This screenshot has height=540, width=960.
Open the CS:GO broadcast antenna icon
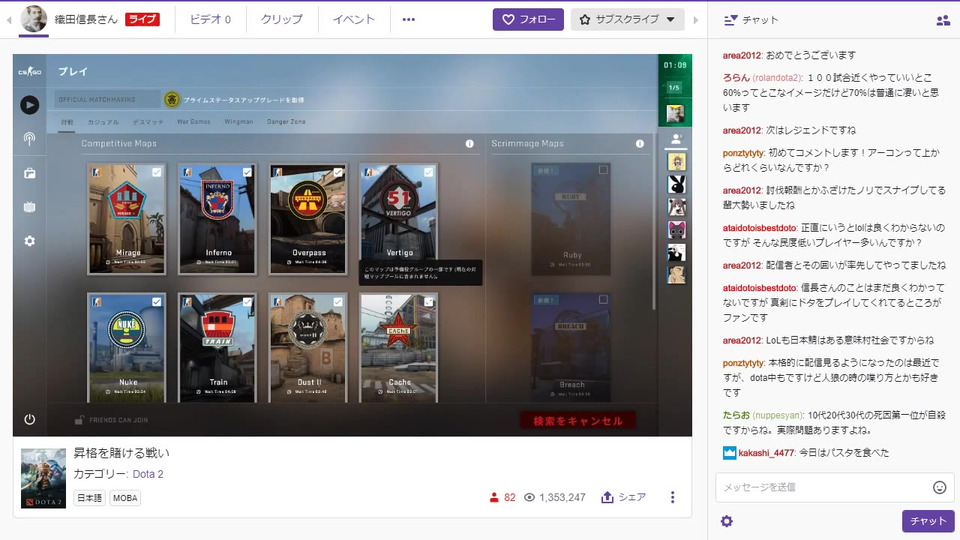pos(29,139)
